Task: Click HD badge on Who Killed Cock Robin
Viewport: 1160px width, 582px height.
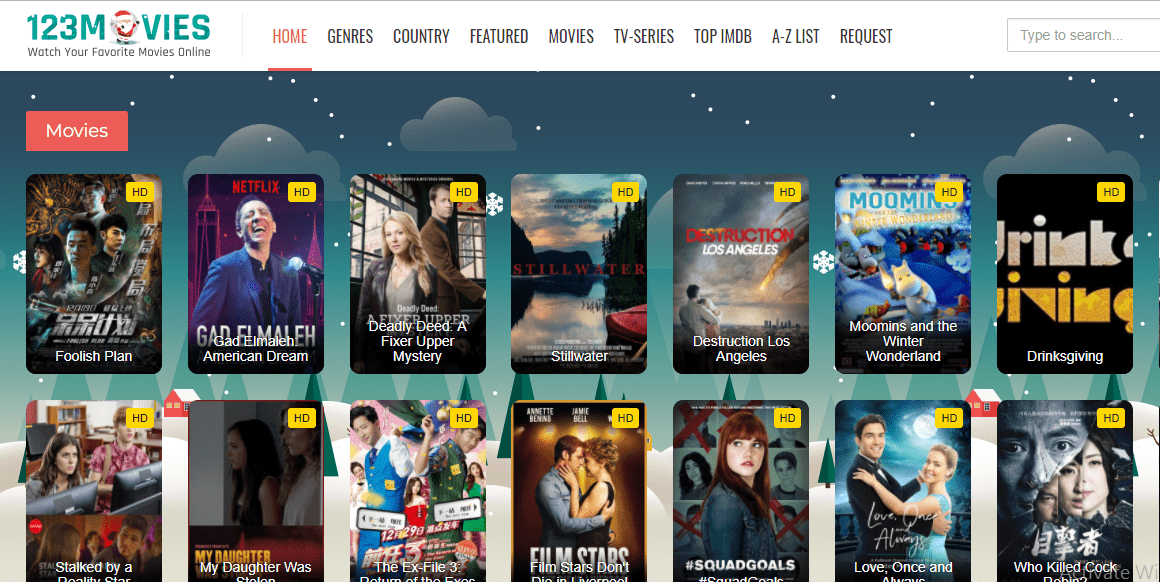Action: coord(1111,419)
